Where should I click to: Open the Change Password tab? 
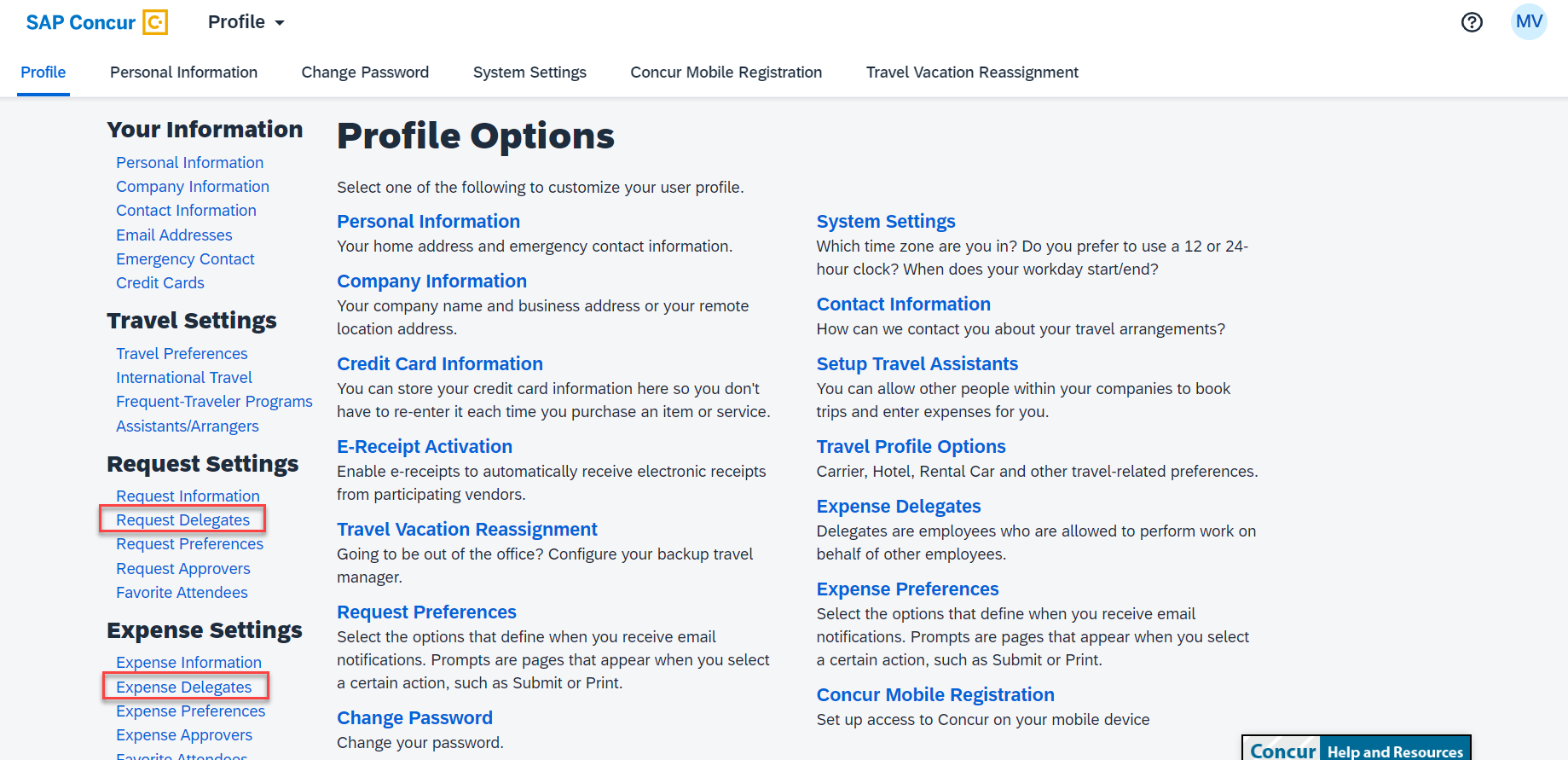click(365, 73)
